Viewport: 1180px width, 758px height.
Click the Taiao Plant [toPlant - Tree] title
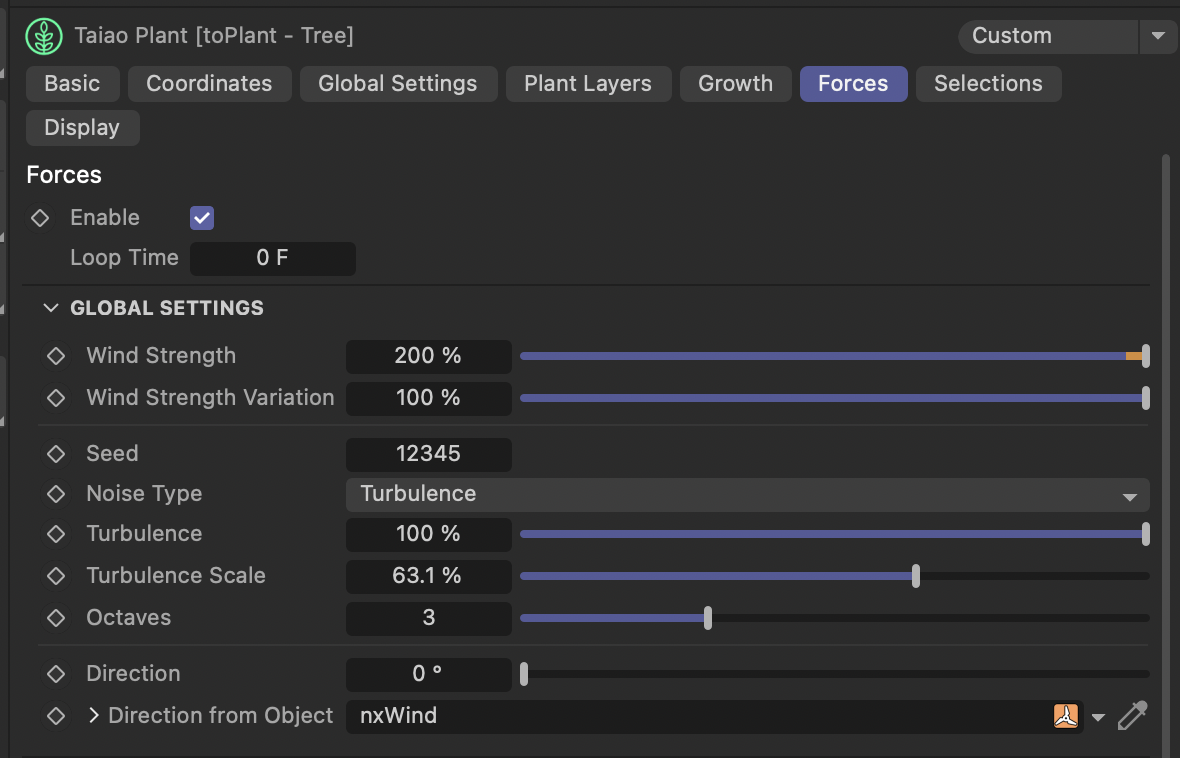tap(214, 35)
